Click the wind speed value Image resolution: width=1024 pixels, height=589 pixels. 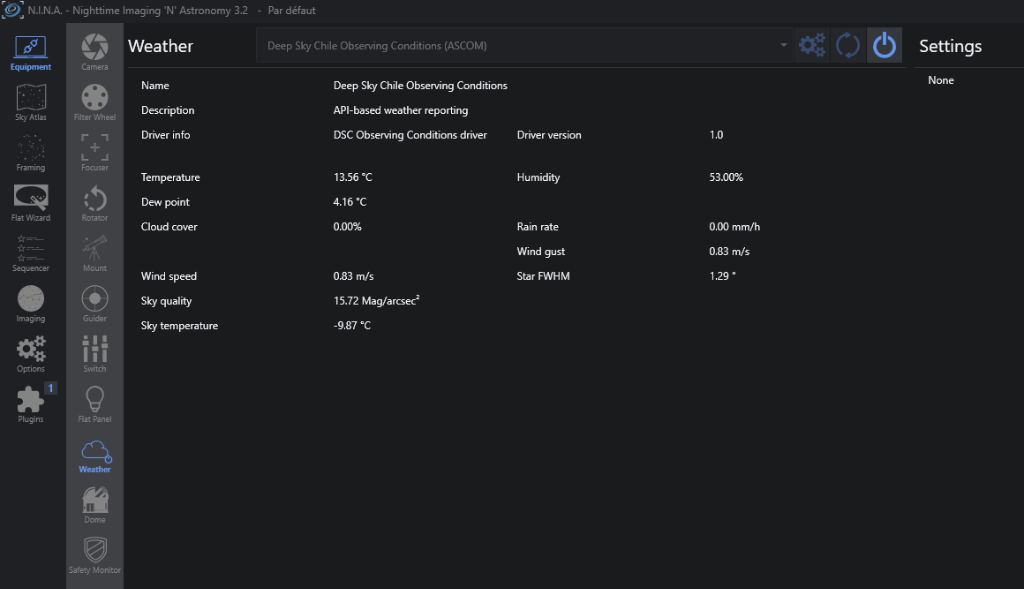pos(353,276)
